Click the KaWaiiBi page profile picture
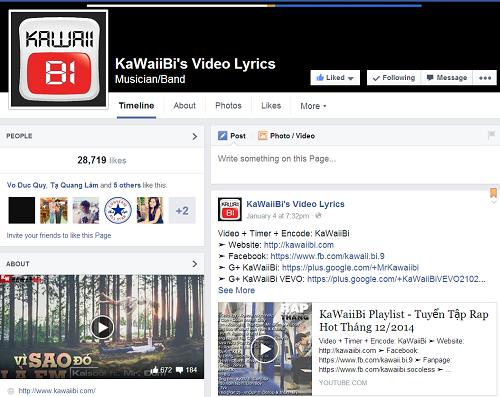Image resolution: width=500 pixels, height=397 pixels. [58, 59]
